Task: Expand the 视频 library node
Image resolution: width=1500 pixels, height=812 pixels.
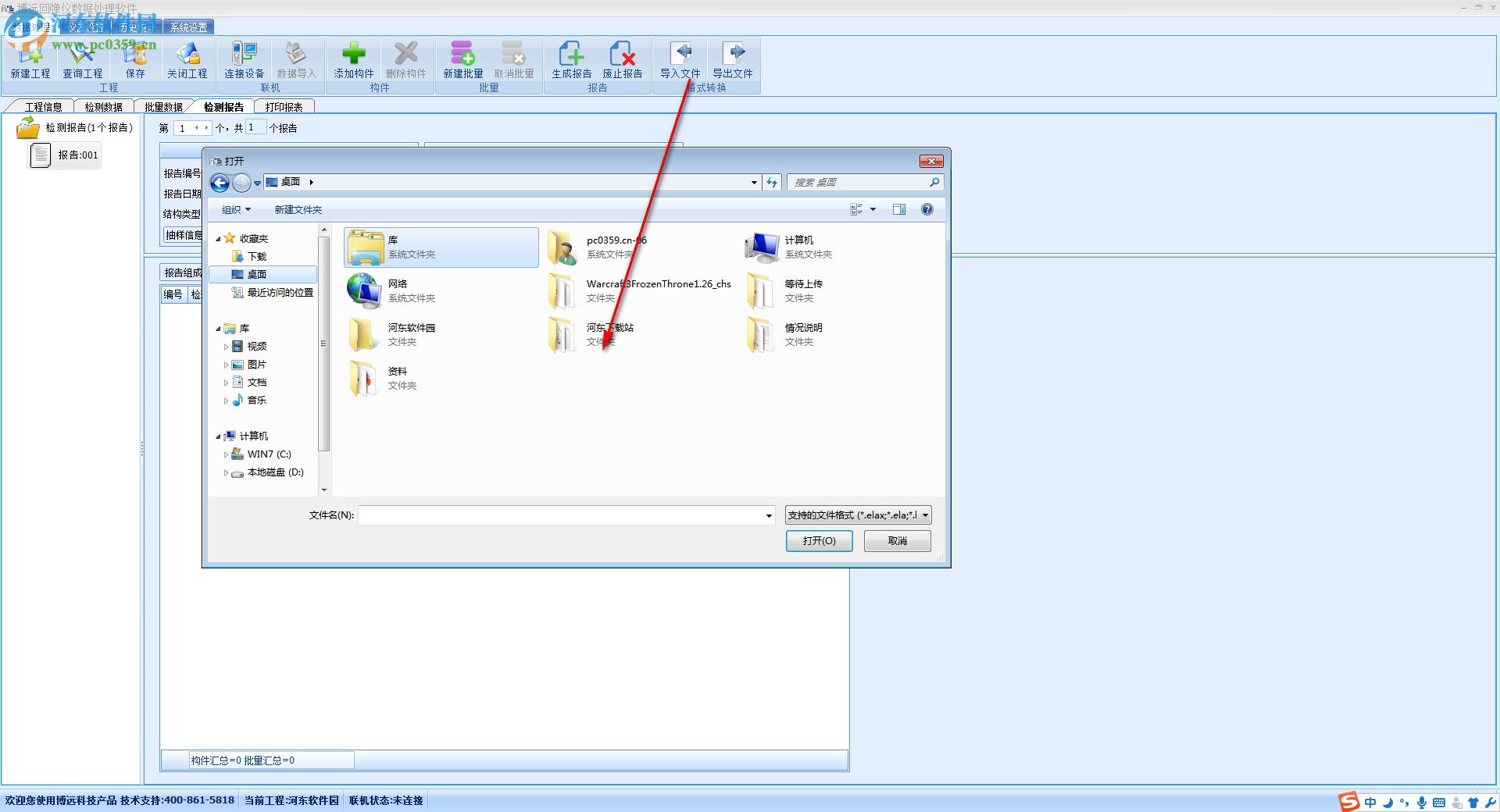Action: point(227,347)
